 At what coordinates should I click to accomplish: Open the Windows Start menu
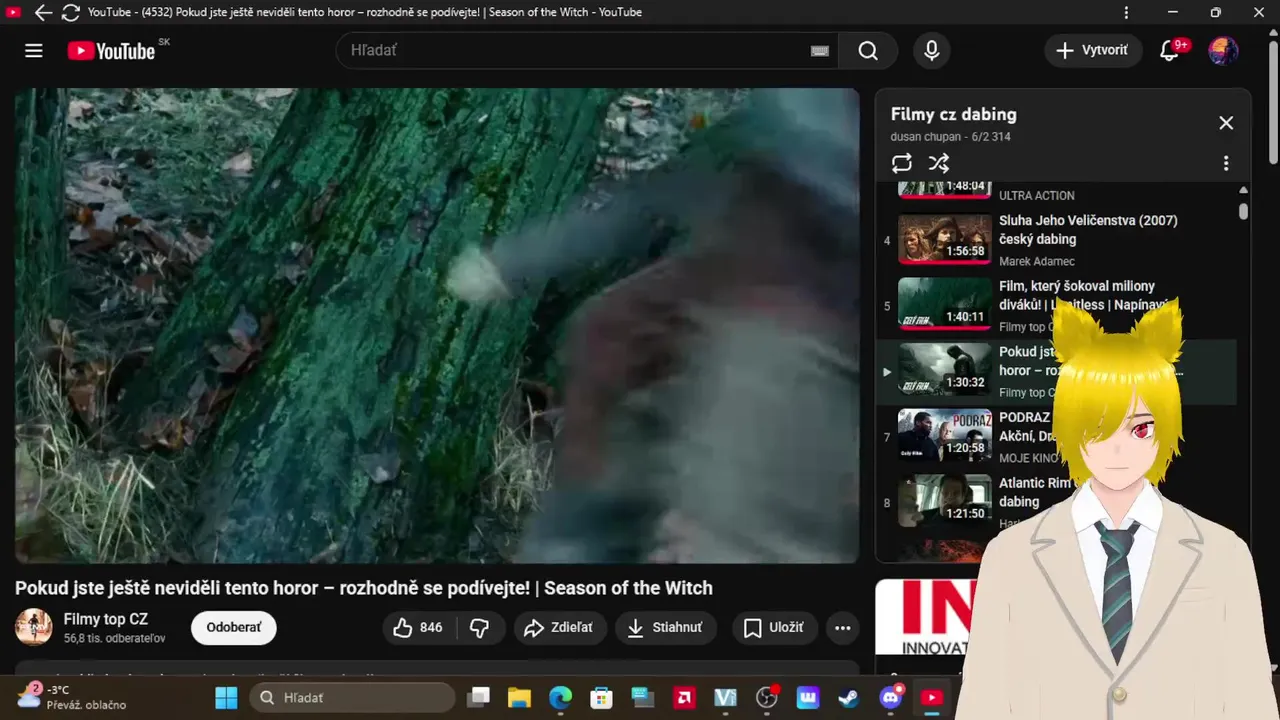[227, 697]
